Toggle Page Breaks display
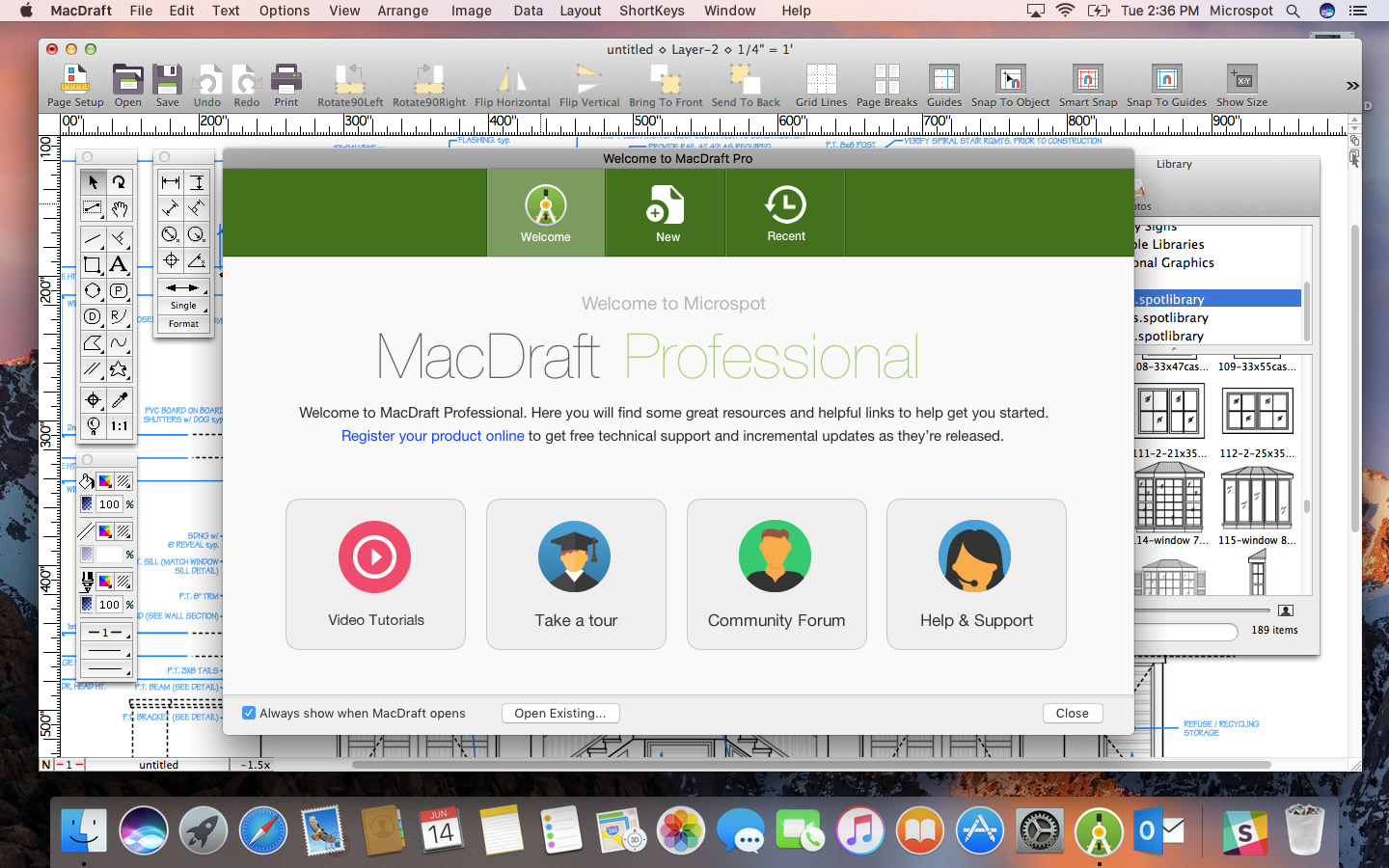This screenshot has width=1389, height=868. tap(886, 86)
